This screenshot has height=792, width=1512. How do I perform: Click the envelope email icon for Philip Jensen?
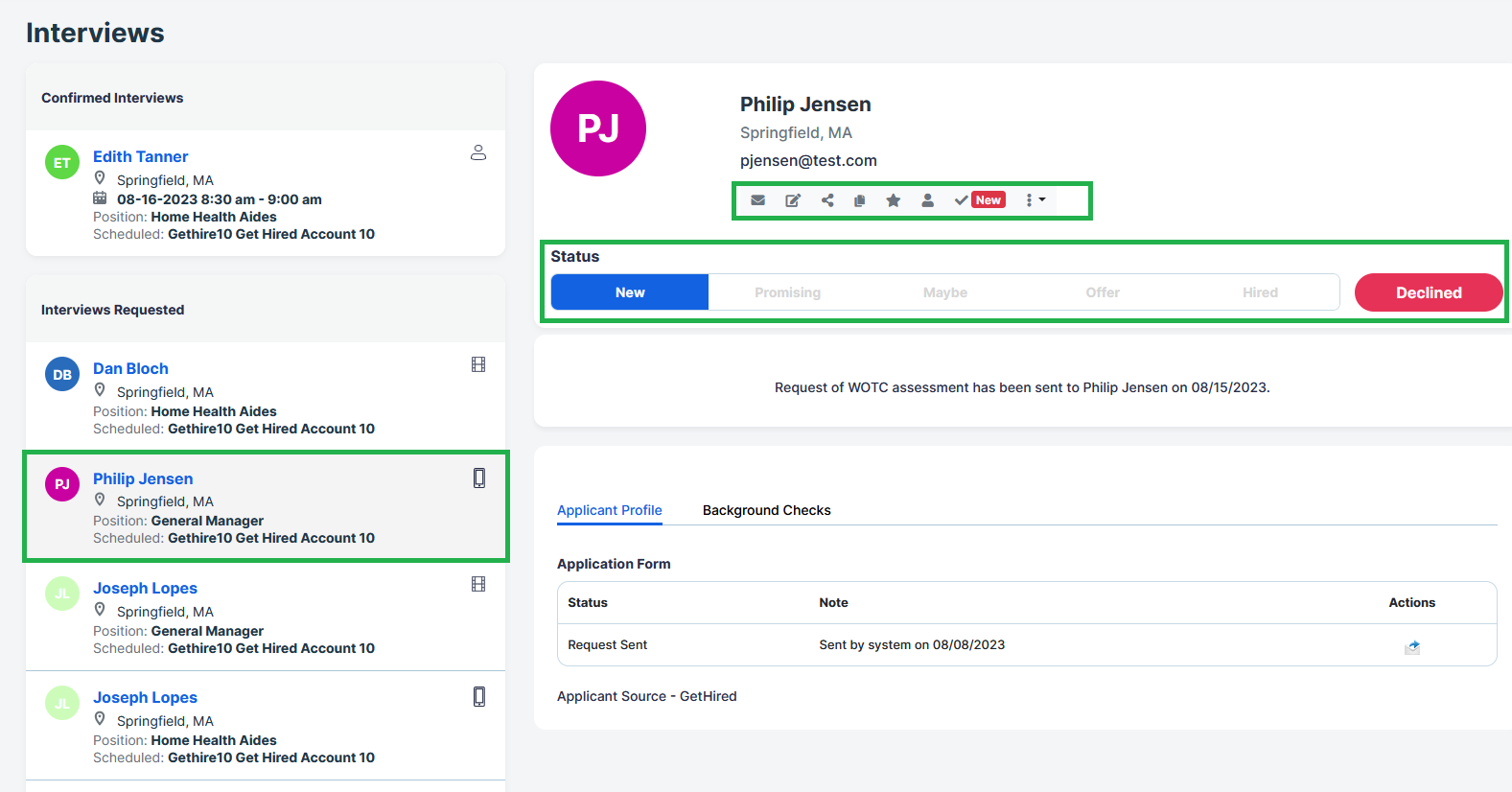tap(757, 200)
